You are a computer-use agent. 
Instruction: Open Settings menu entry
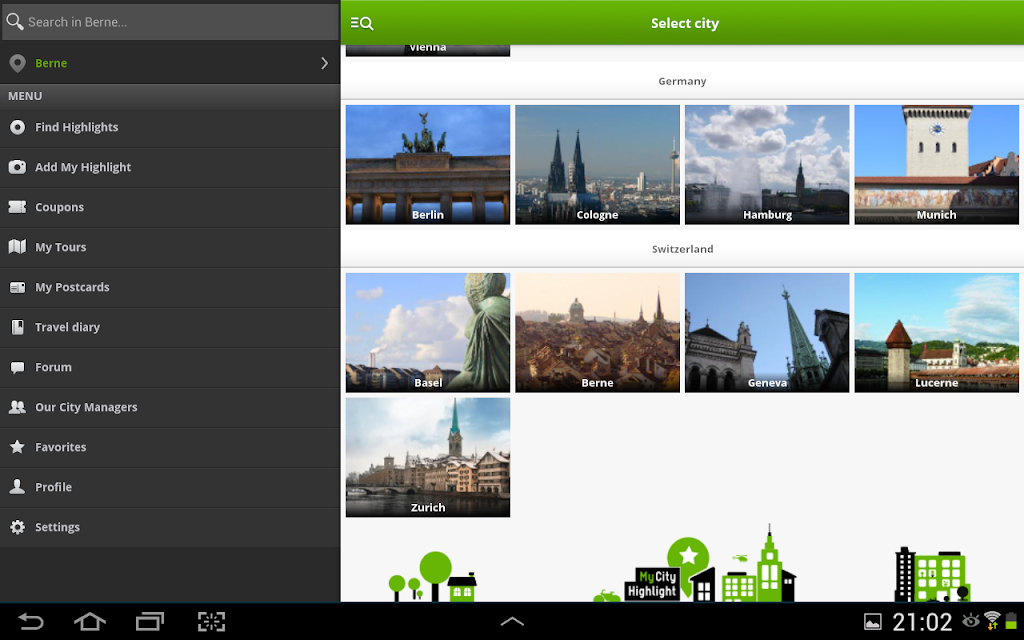tap(170, 527)
